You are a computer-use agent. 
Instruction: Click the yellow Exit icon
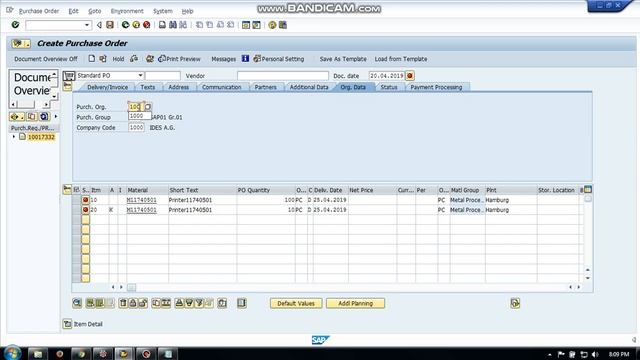point(136,25)
